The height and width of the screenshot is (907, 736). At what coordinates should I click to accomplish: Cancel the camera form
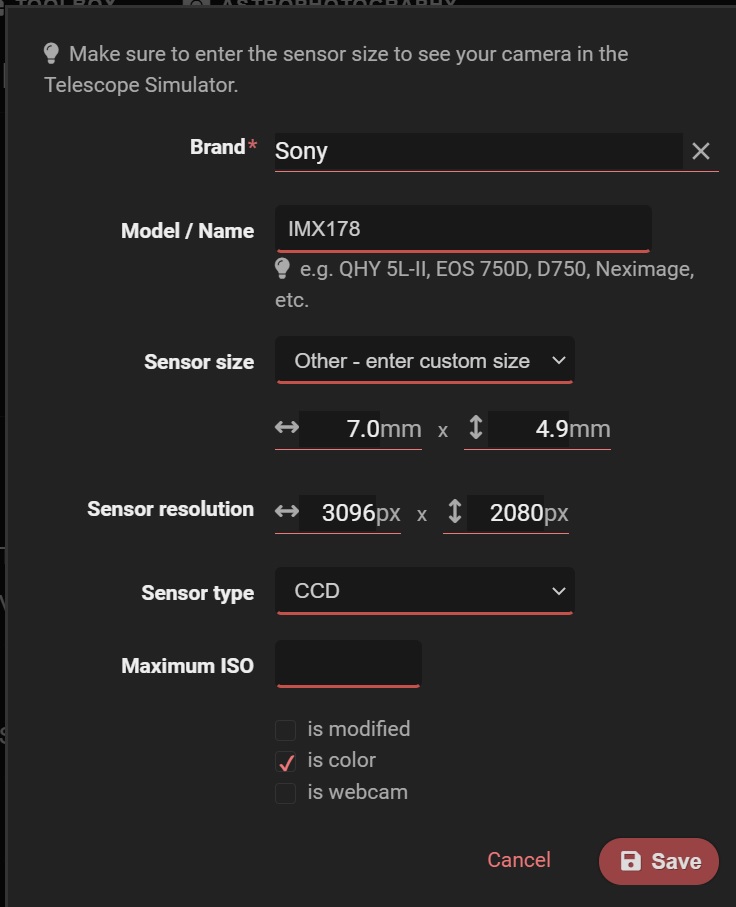[518, 860]
